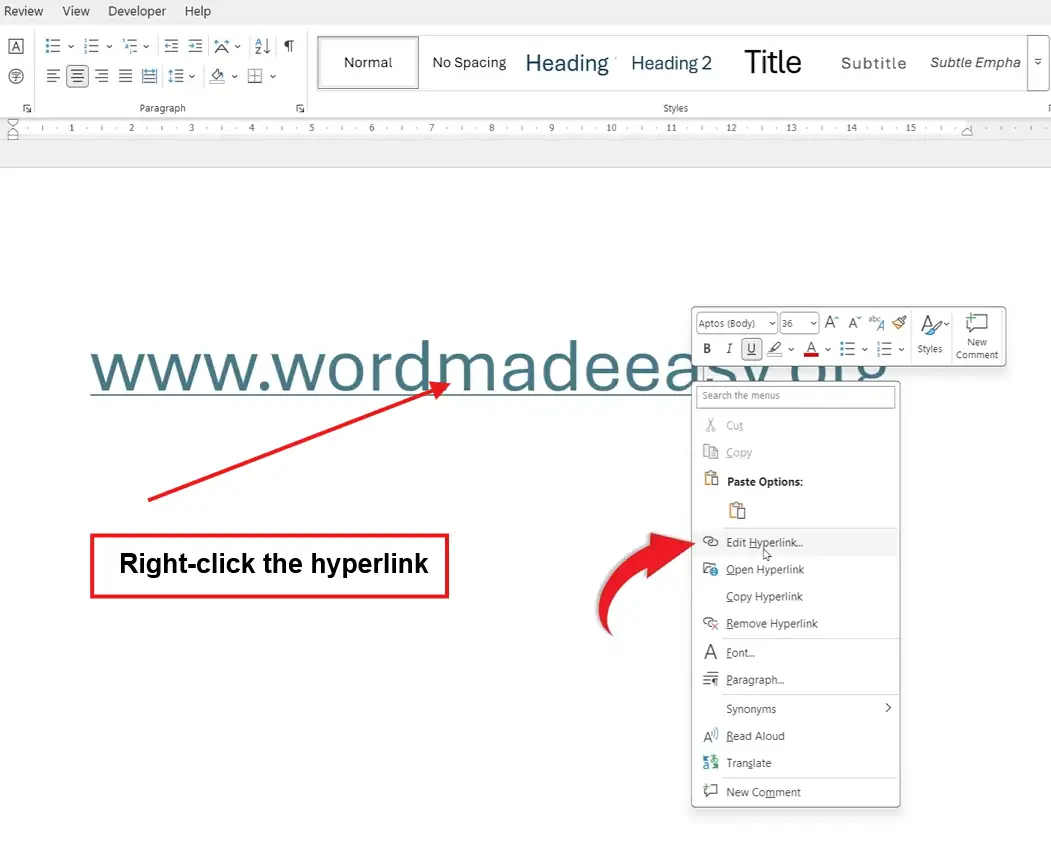Image resolution: width=1051 pixels, height=863 pixels.
Task: Choose Remove Hyperlink from context menu
Action: click(795, 624)
